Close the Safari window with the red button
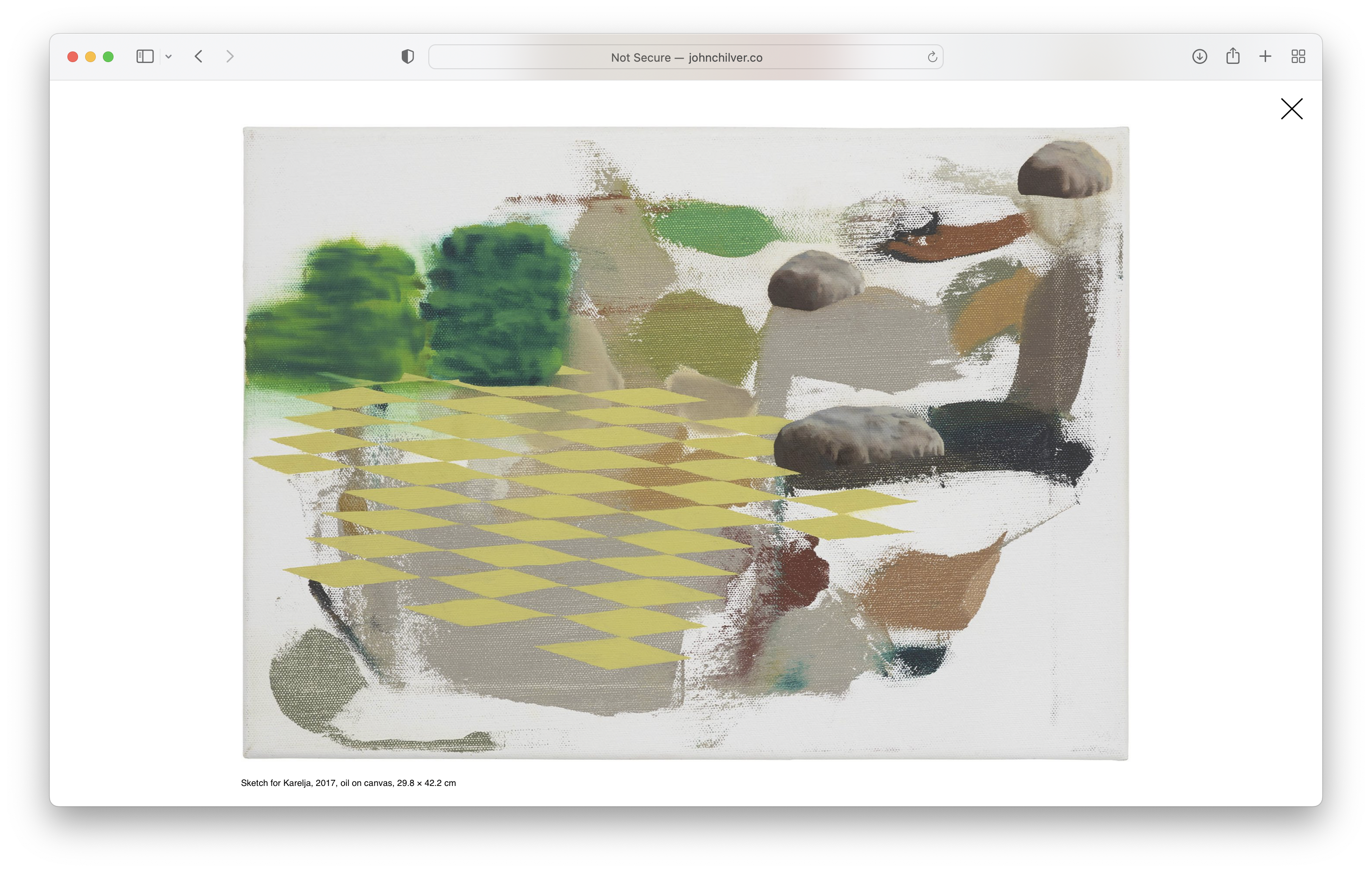1372x872 pixels. 72,57
